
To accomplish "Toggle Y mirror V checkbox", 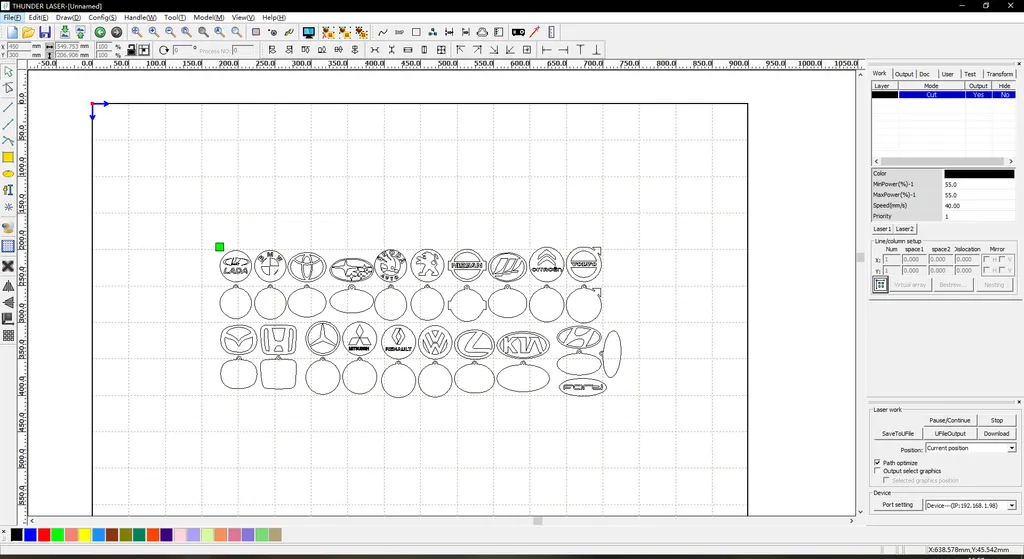I will pos(1002,270).
